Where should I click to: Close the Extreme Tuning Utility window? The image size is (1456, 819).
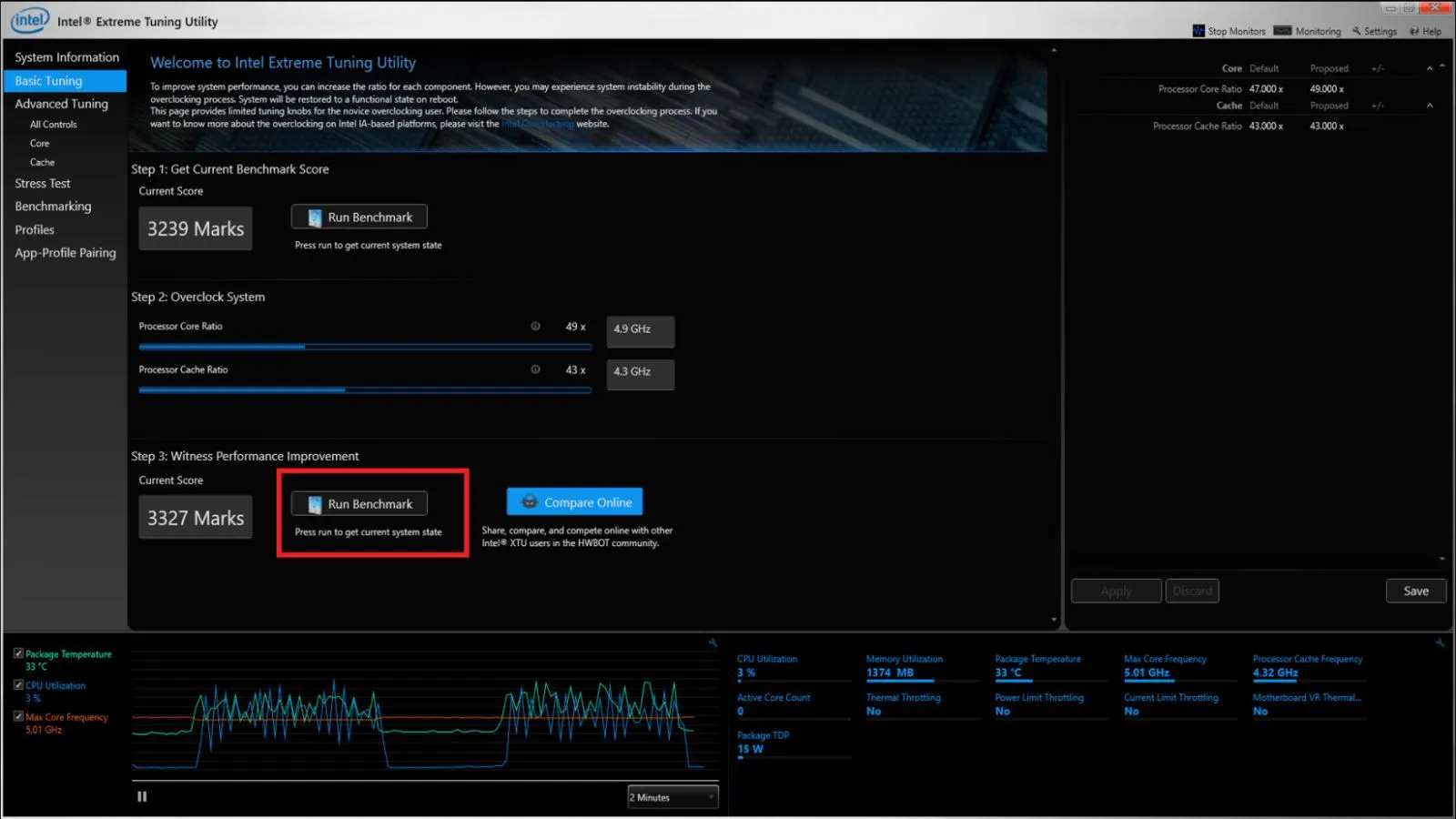1436,7
